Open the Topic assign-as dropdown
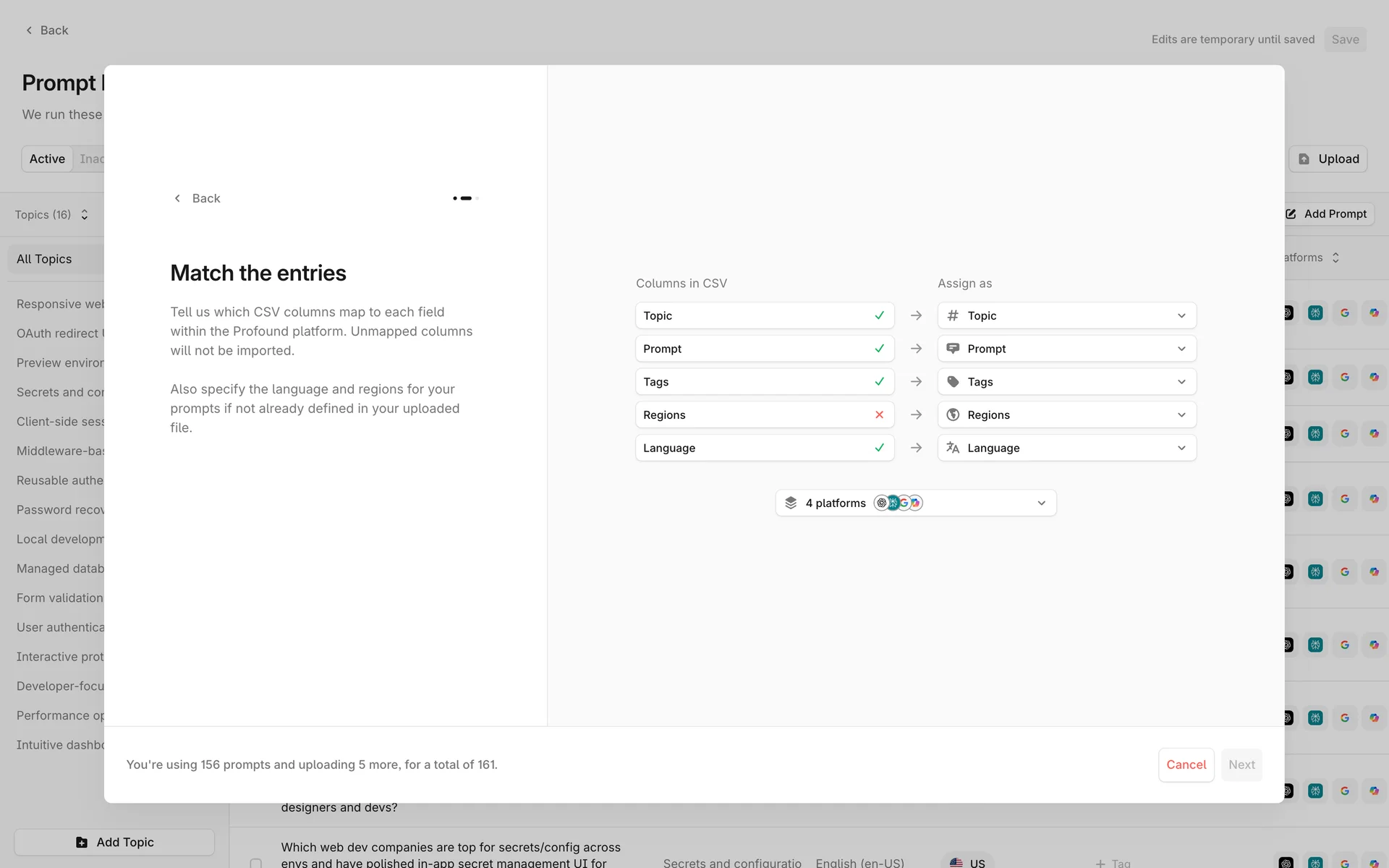 1066,315
